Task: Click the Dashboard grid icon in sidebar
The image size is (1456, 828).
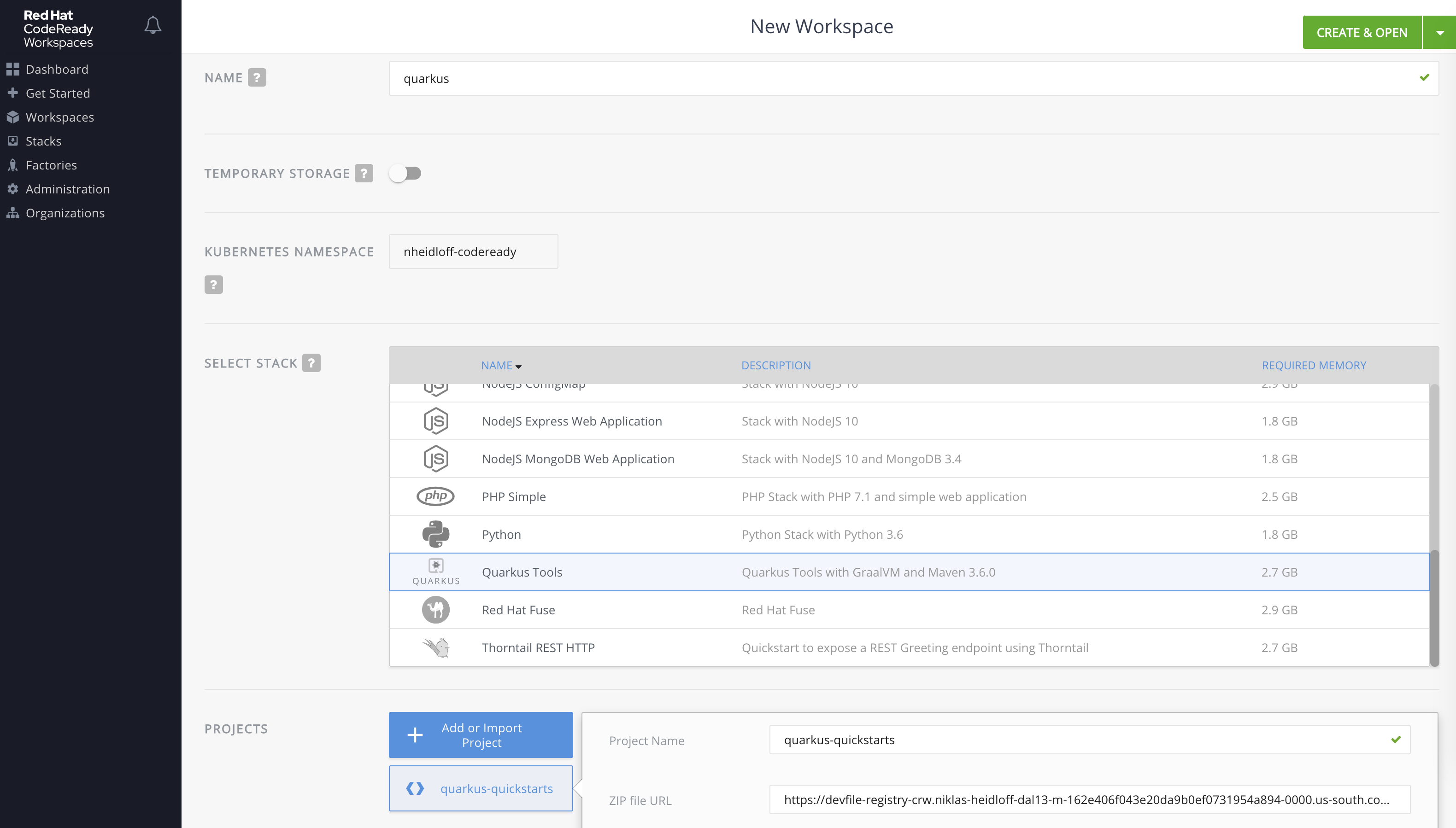Action: pos(12,70)
